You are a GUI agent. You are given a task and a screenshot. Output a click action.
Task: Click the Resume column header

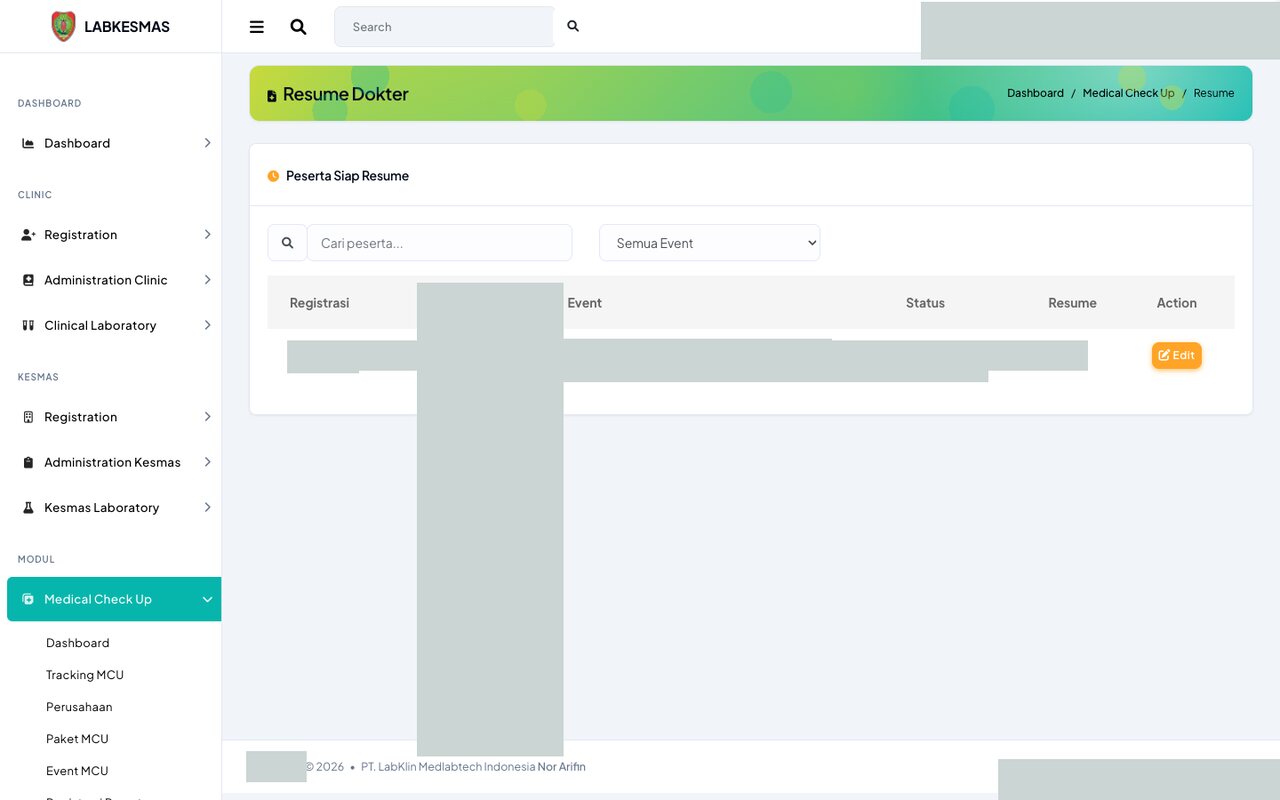pos(1072,303)
